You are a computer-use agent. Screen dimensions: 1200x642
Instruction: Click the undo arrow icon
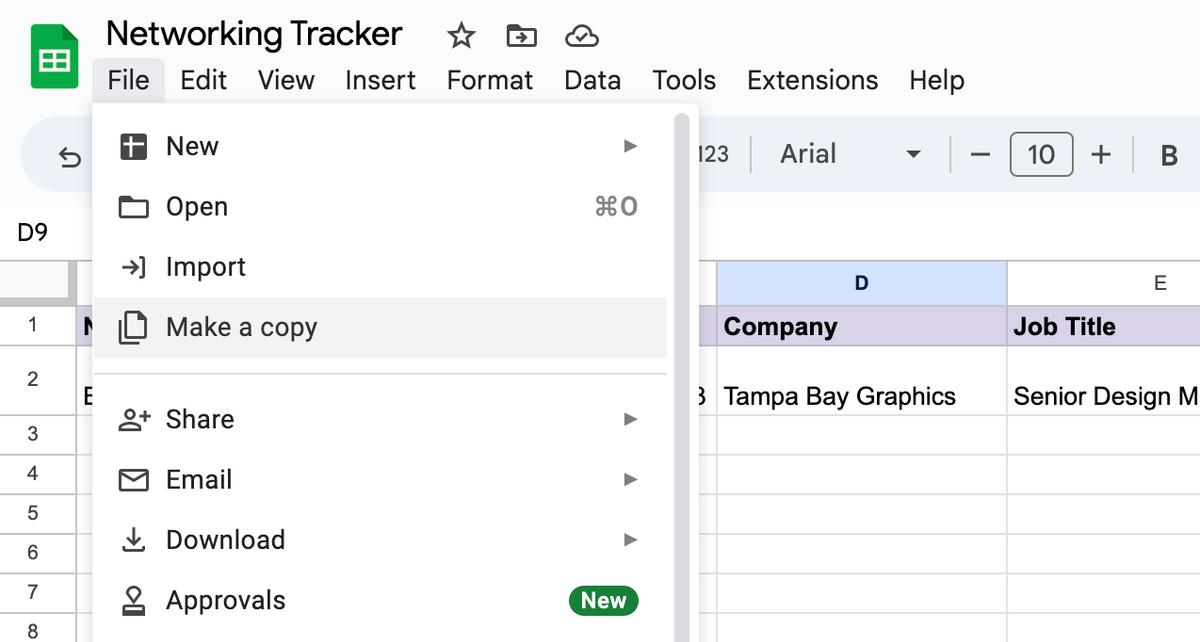tap(69, 156)
